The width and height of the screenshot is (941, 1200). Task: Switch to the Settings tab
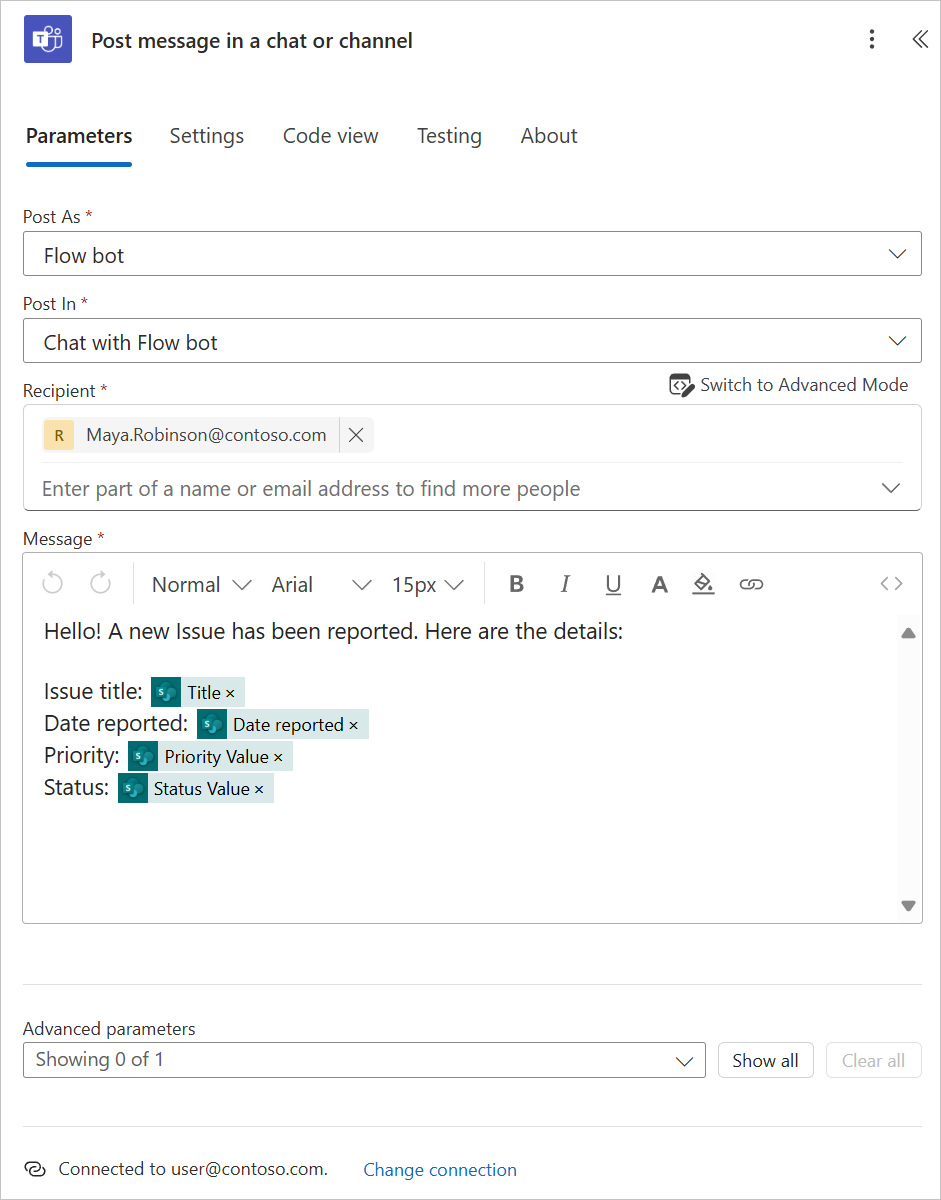206,136
